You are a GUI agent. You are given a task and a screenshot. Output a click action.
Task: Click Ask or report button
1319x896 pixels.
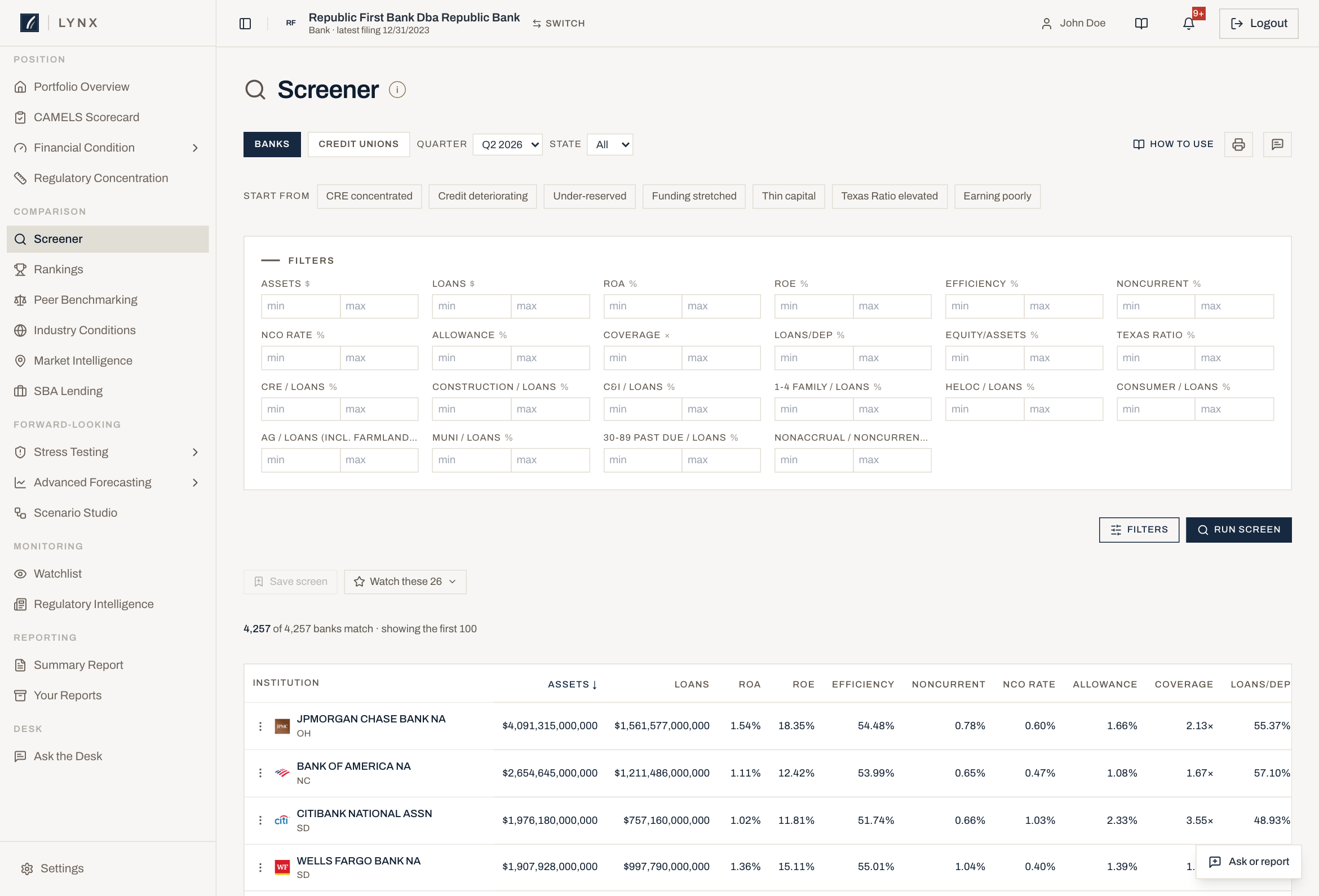click(1249, 862)
